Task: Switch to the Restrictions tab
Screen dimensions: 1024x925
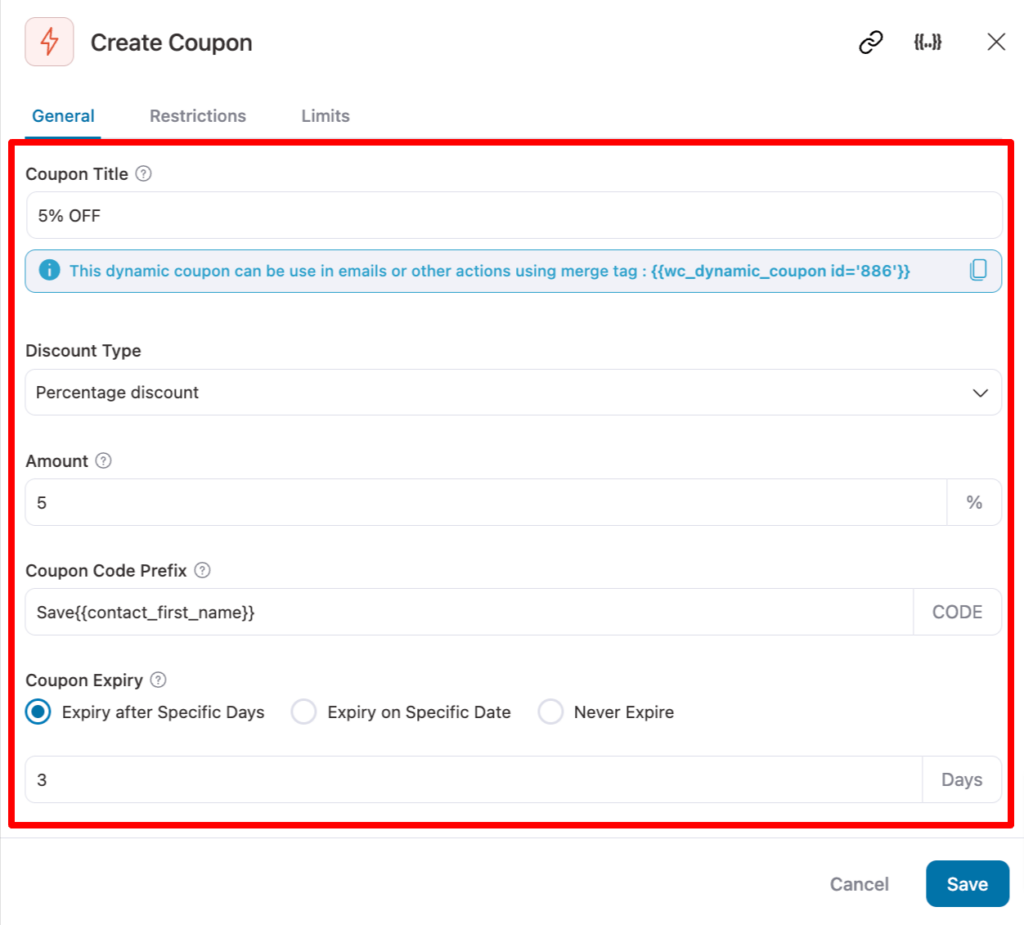Action: click(x=197, y=116)
